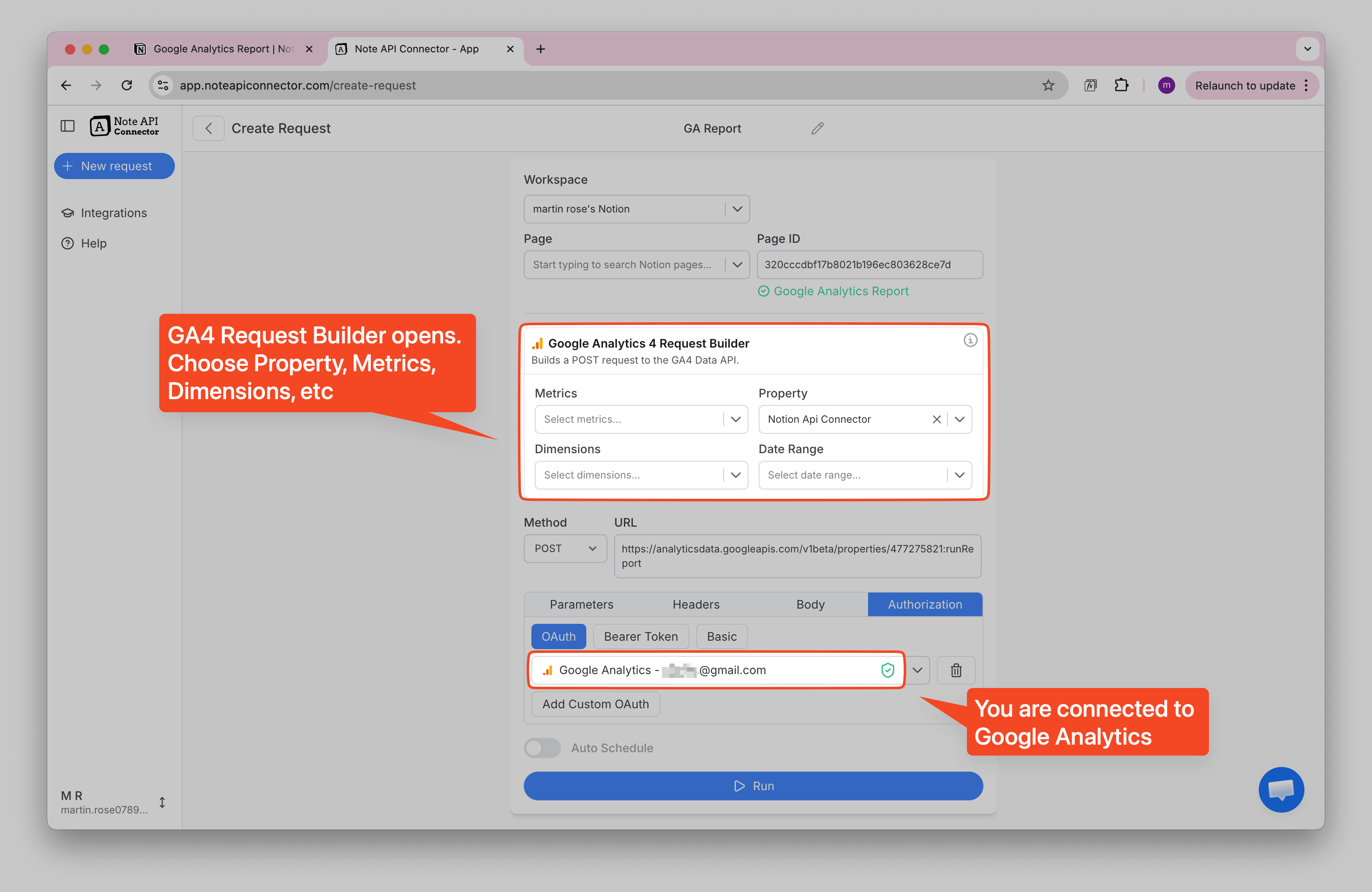This screenshot has height=892, width=1372.
Task: Toggle the sidebar collapse icon
Action: (x=68, y=125)
